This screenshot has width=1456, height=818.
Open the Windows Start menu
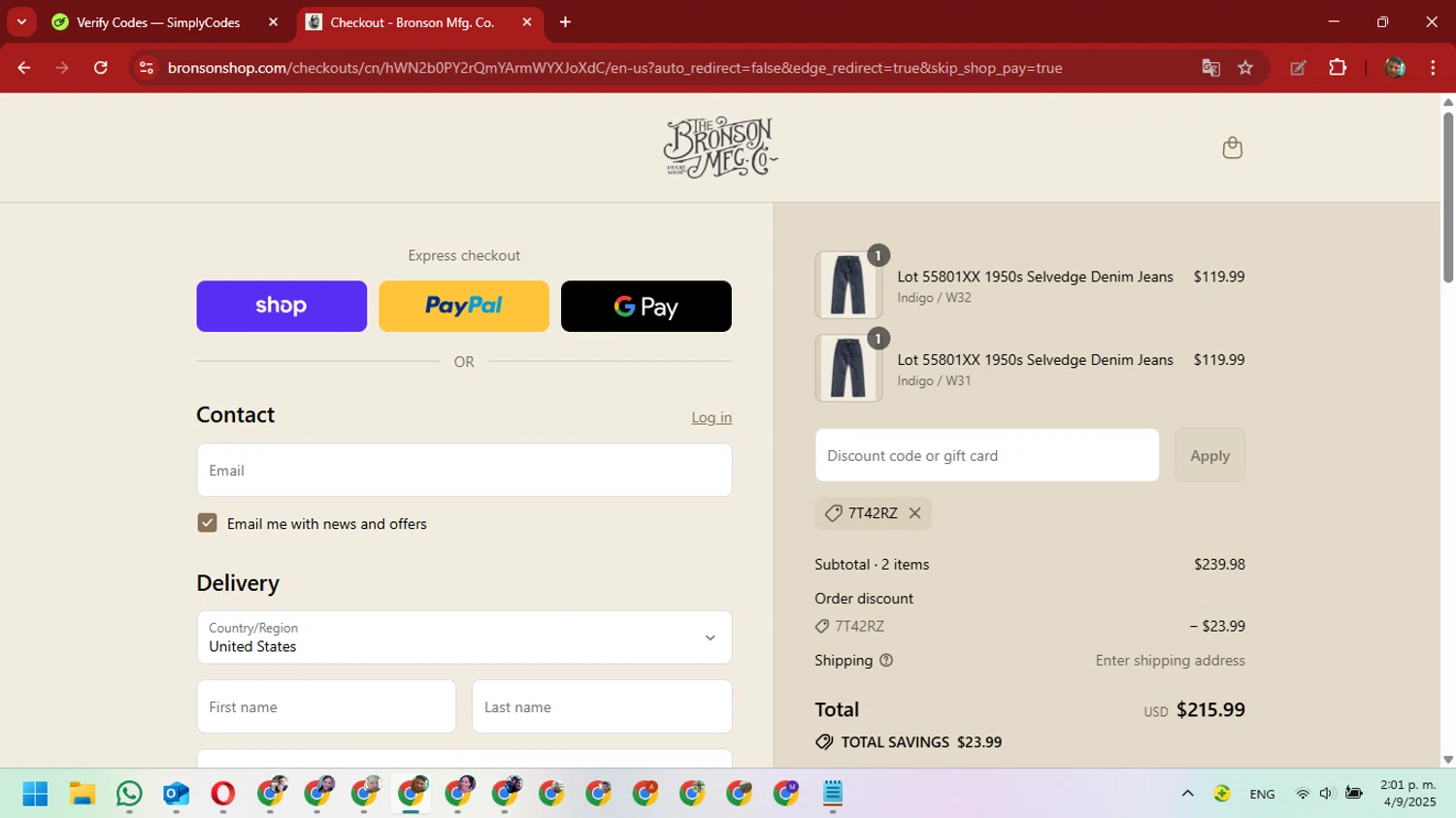tap(35, 794)
